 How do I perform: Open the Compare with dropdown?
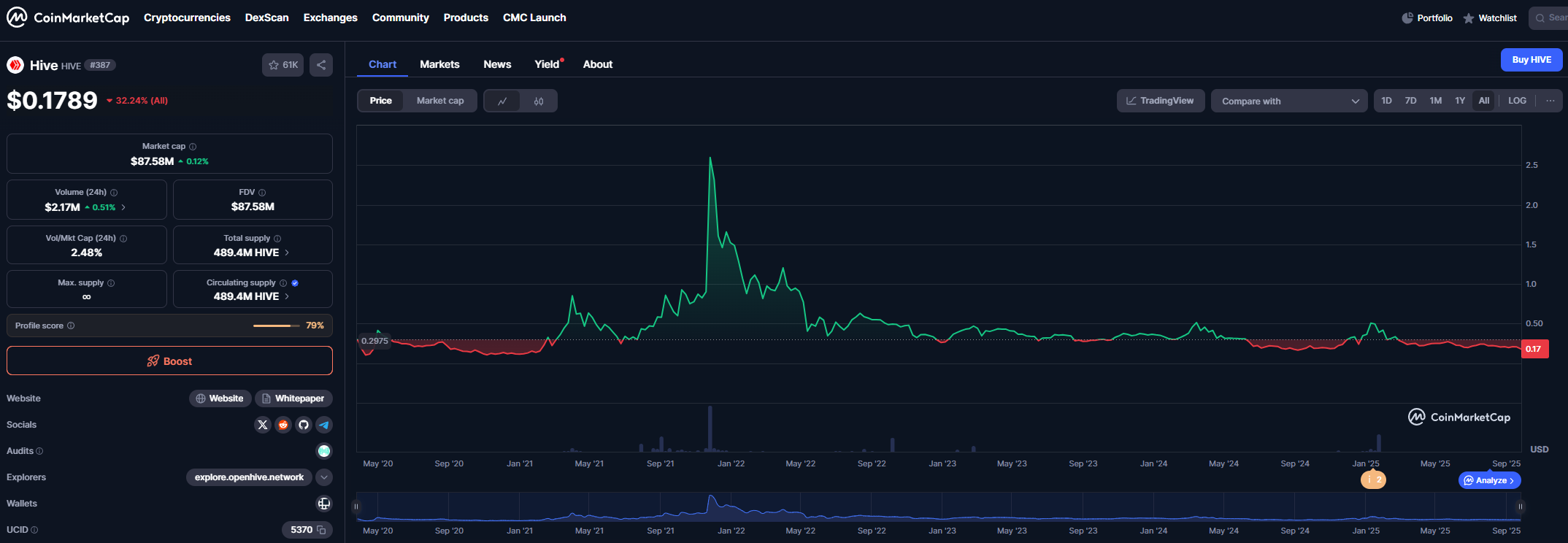[x=1289, y=101]
